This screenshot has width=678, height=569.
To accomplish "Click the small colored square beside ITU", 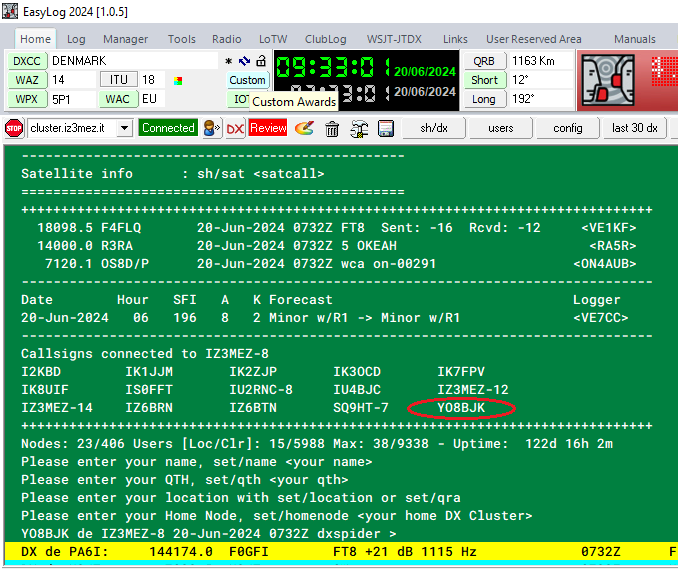I will tap(178, 80).
